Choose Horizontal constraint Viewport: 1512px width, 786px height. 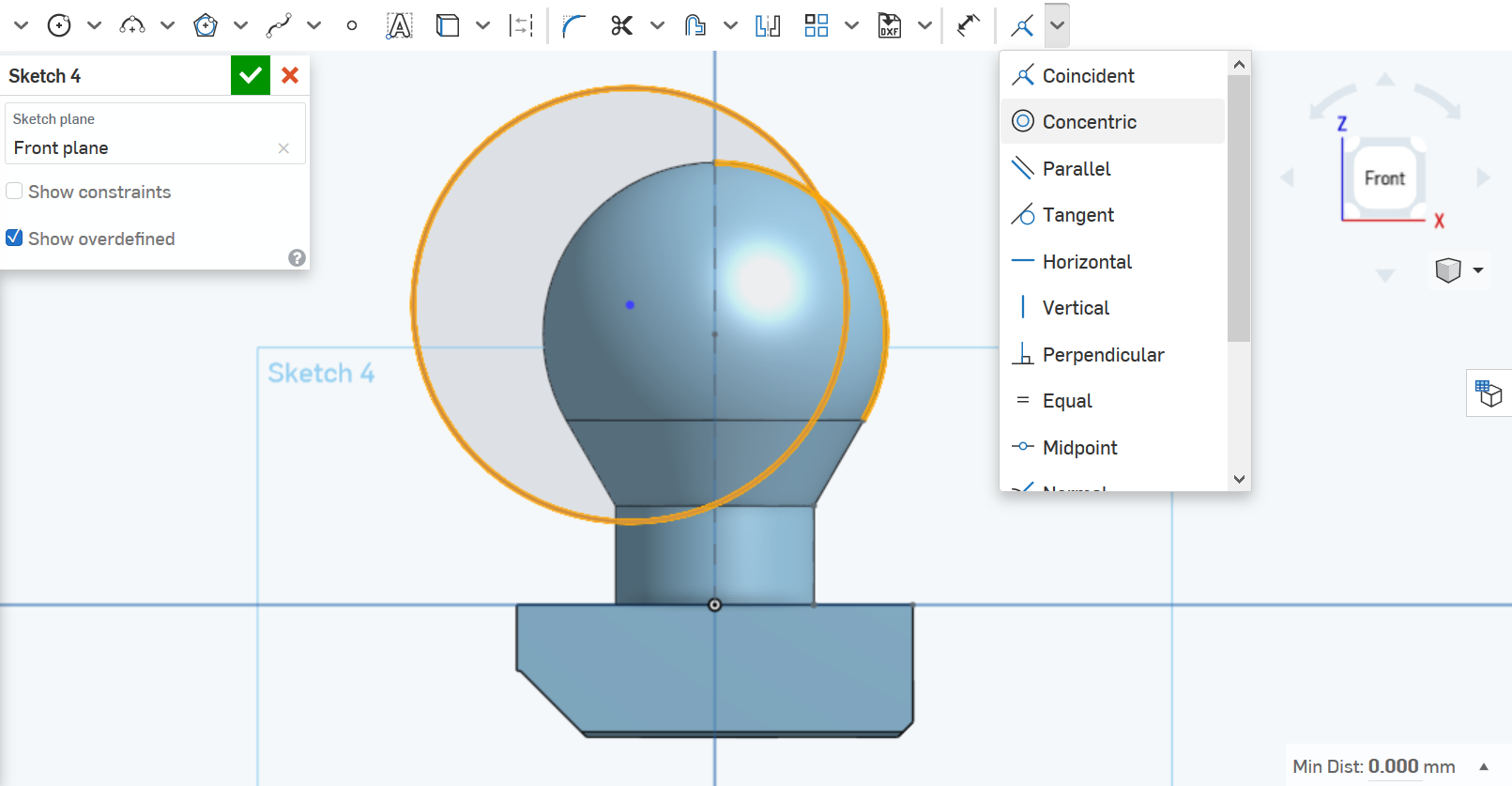point(1113,261)
